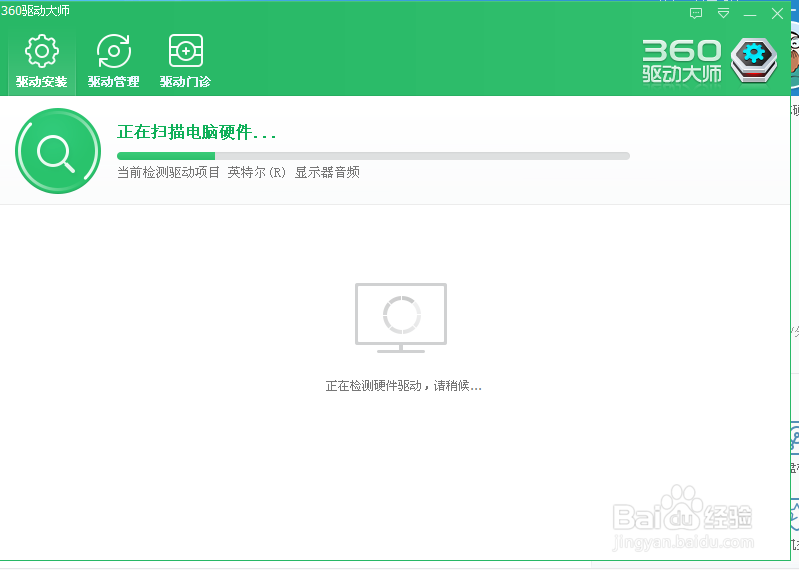Minimize the 360驱动大师 window
This screenshot has width=799, height=570.
750,15
